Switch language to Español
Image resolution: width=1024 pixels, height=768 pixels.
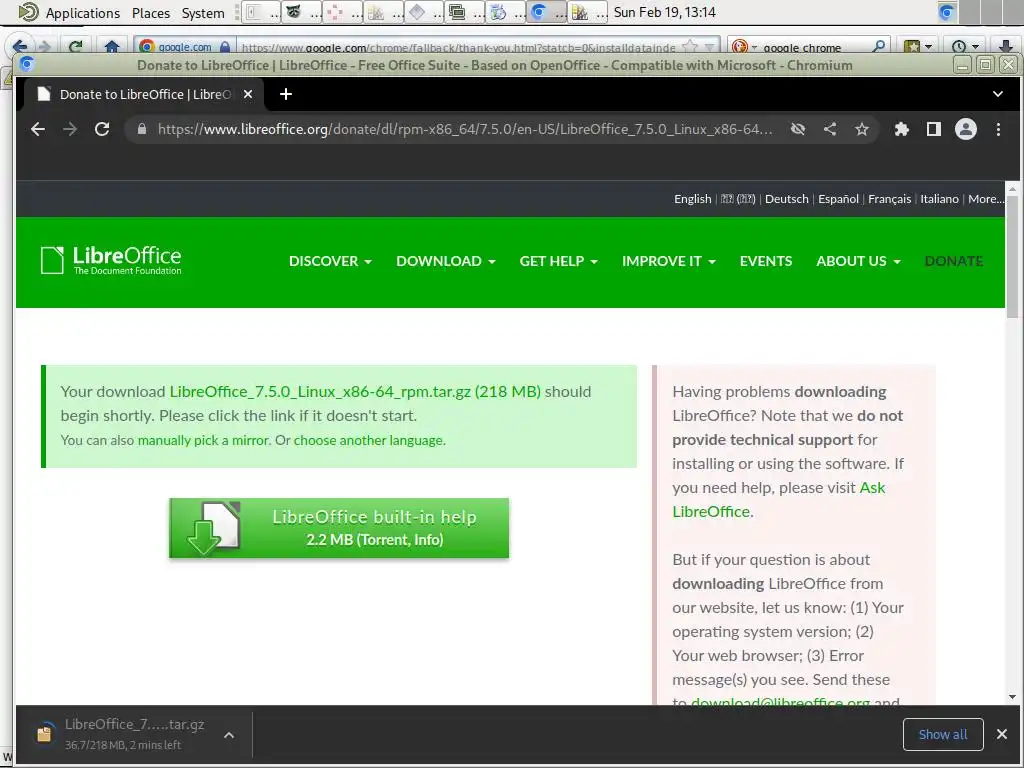click(x=839, y=199)
